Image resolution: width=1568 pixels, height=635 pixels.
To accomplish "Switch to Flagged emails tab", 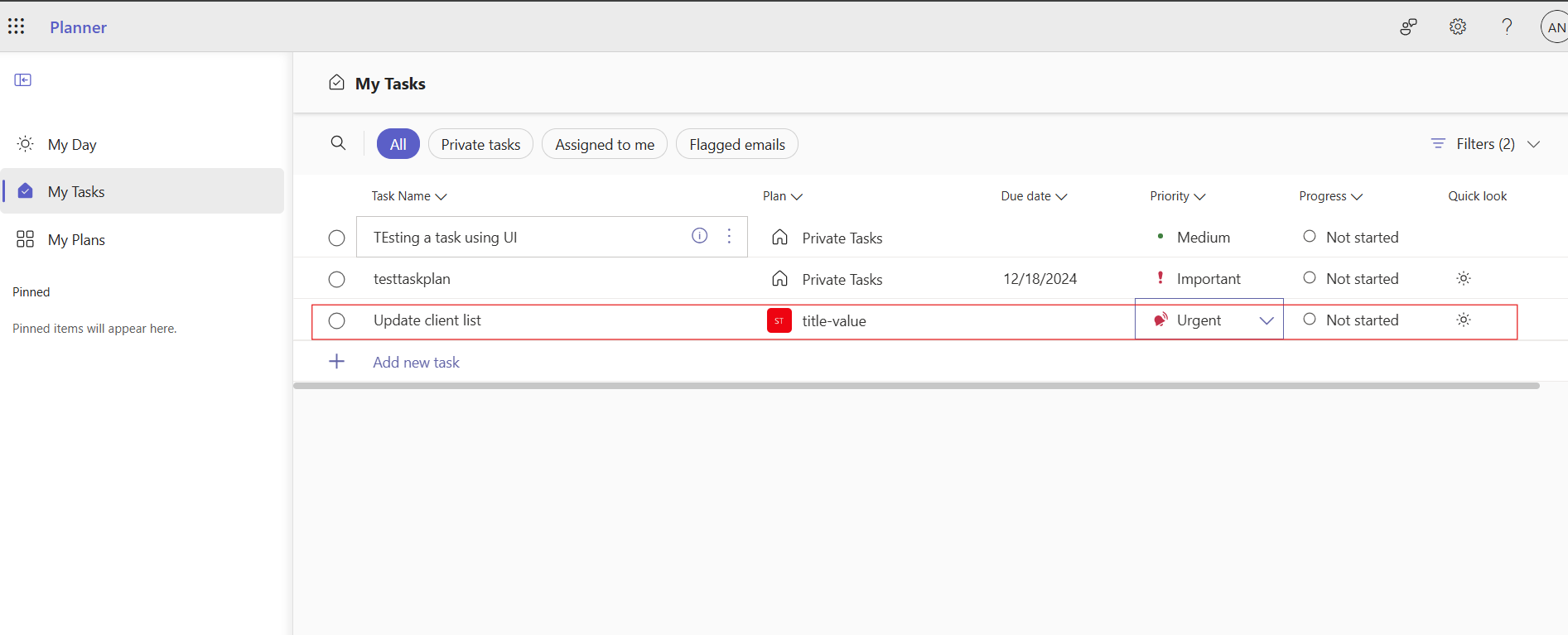I will pyautogui.click(x=737, y=144).
